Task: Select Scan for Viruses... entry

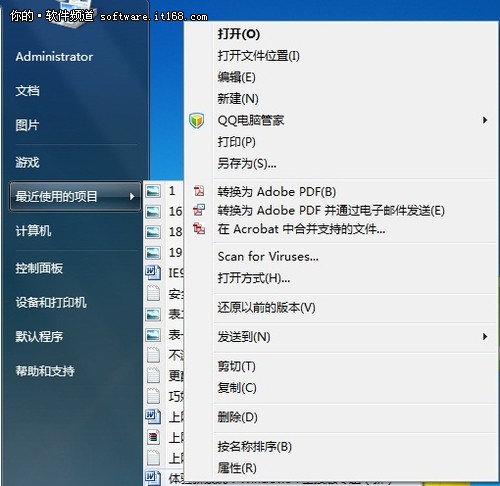Action: pyautogui.click(x=268, y=257)
